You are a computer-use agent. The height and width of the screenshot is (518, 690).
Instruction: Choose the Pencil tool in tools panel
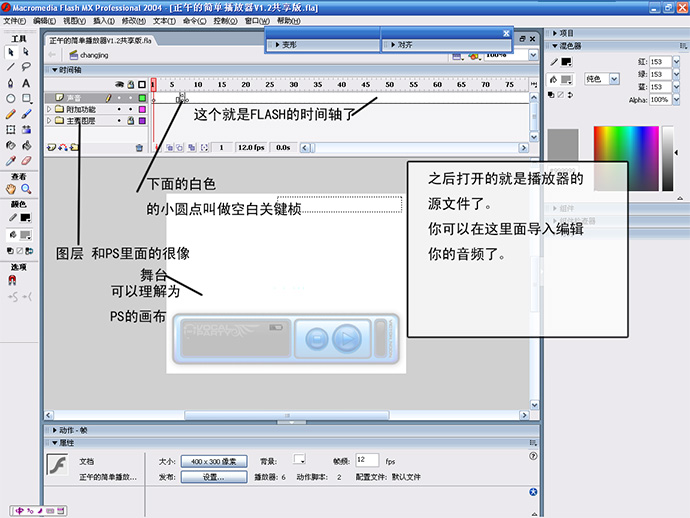click(x=11, y=114)
